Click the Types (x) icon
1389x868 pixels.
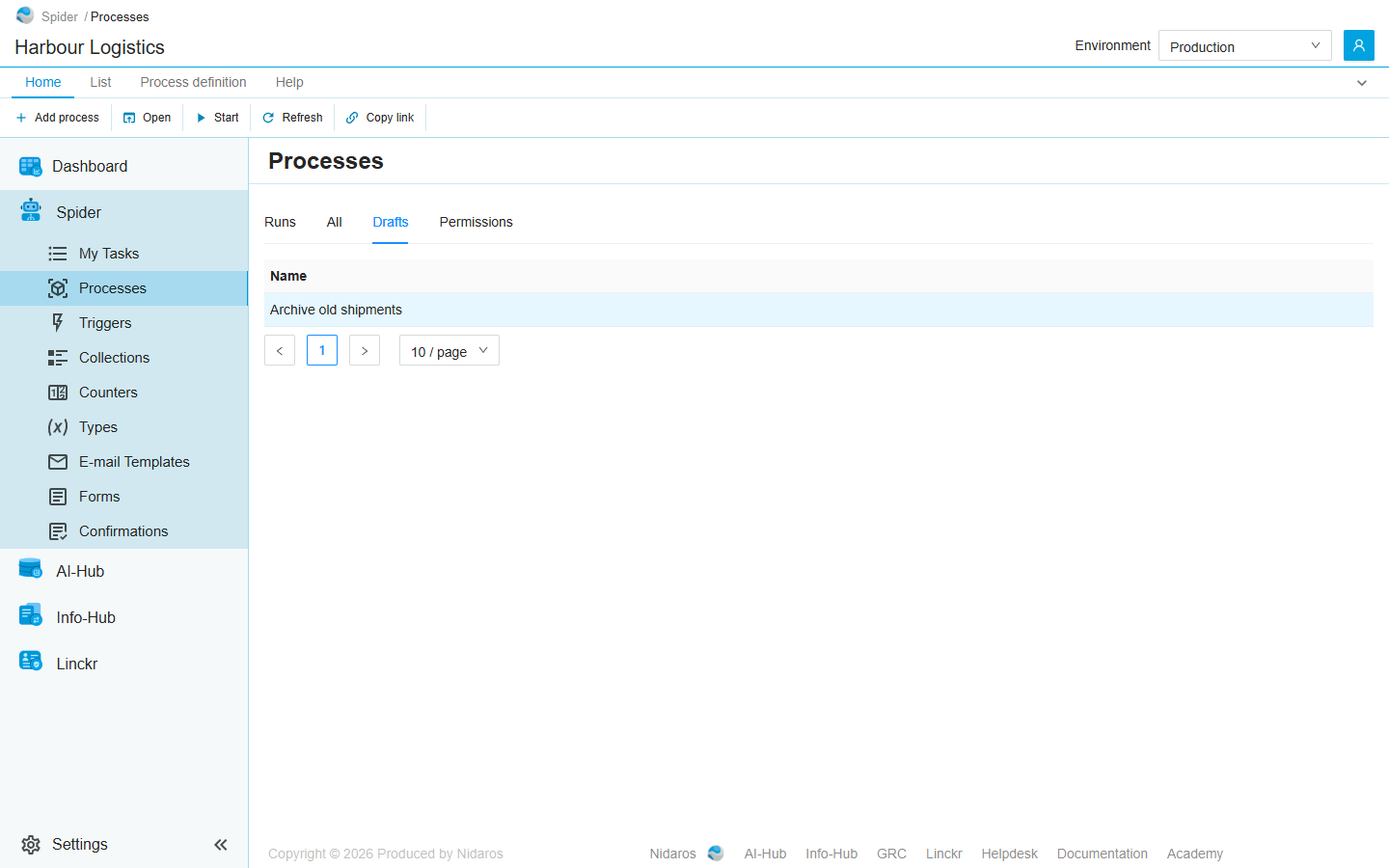(x=58, y=427)
